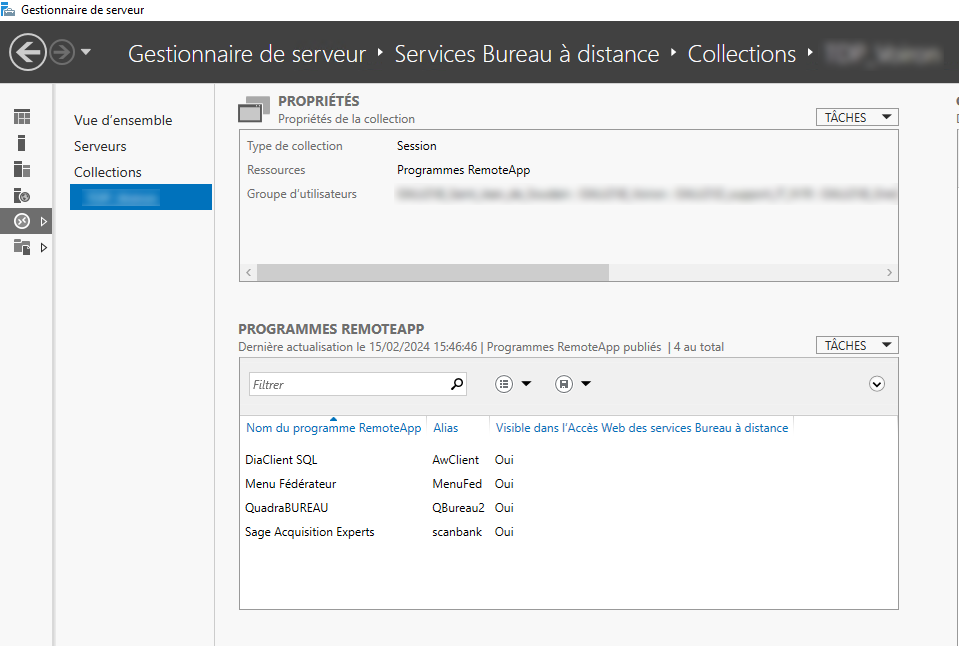The image size is (959, 646).
Task: Click the Propriétés section window icon
Action: click(x=254, y=109)
